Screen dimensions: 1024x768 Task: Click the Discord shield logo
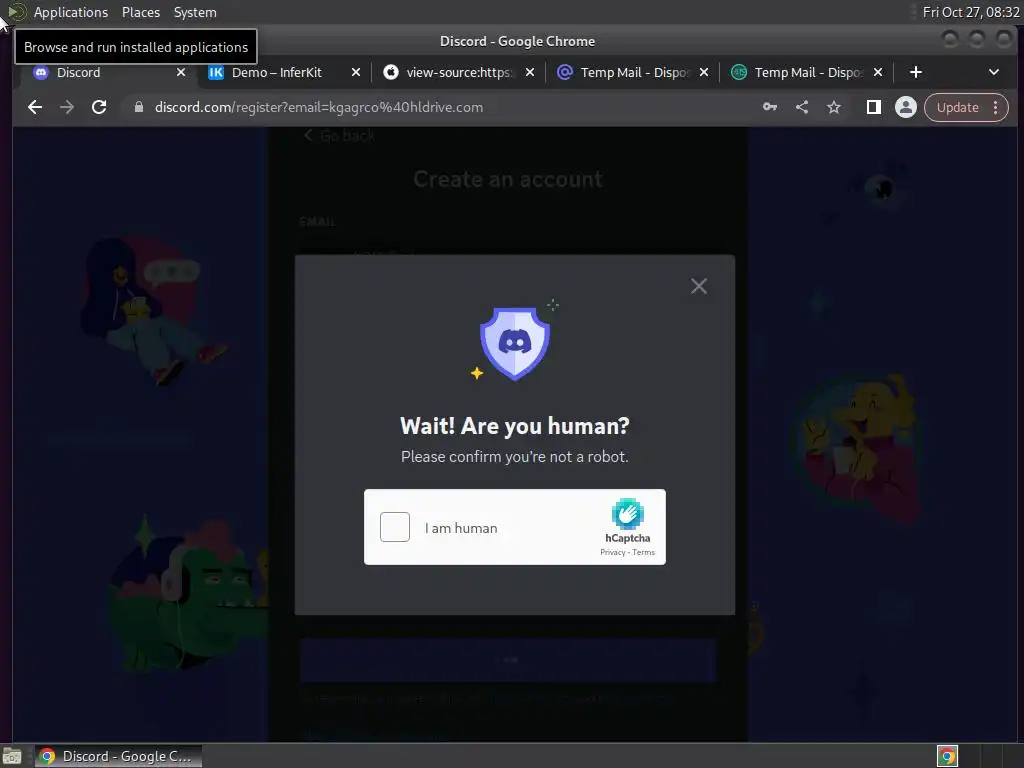[515, 343]
